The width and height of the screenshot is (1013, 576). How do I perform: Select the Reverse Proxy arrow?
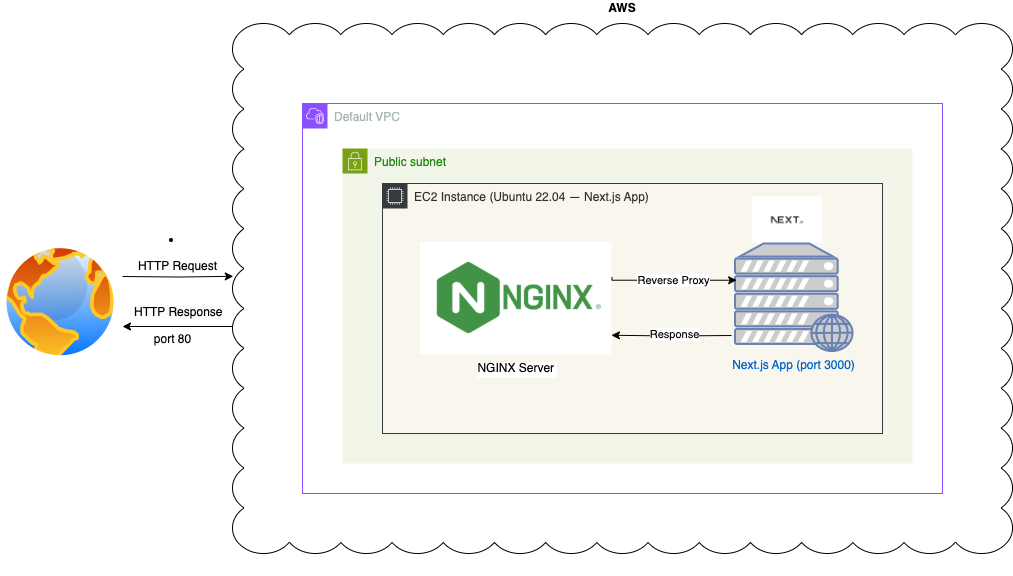pyautogui.click(x=675, y=280)
